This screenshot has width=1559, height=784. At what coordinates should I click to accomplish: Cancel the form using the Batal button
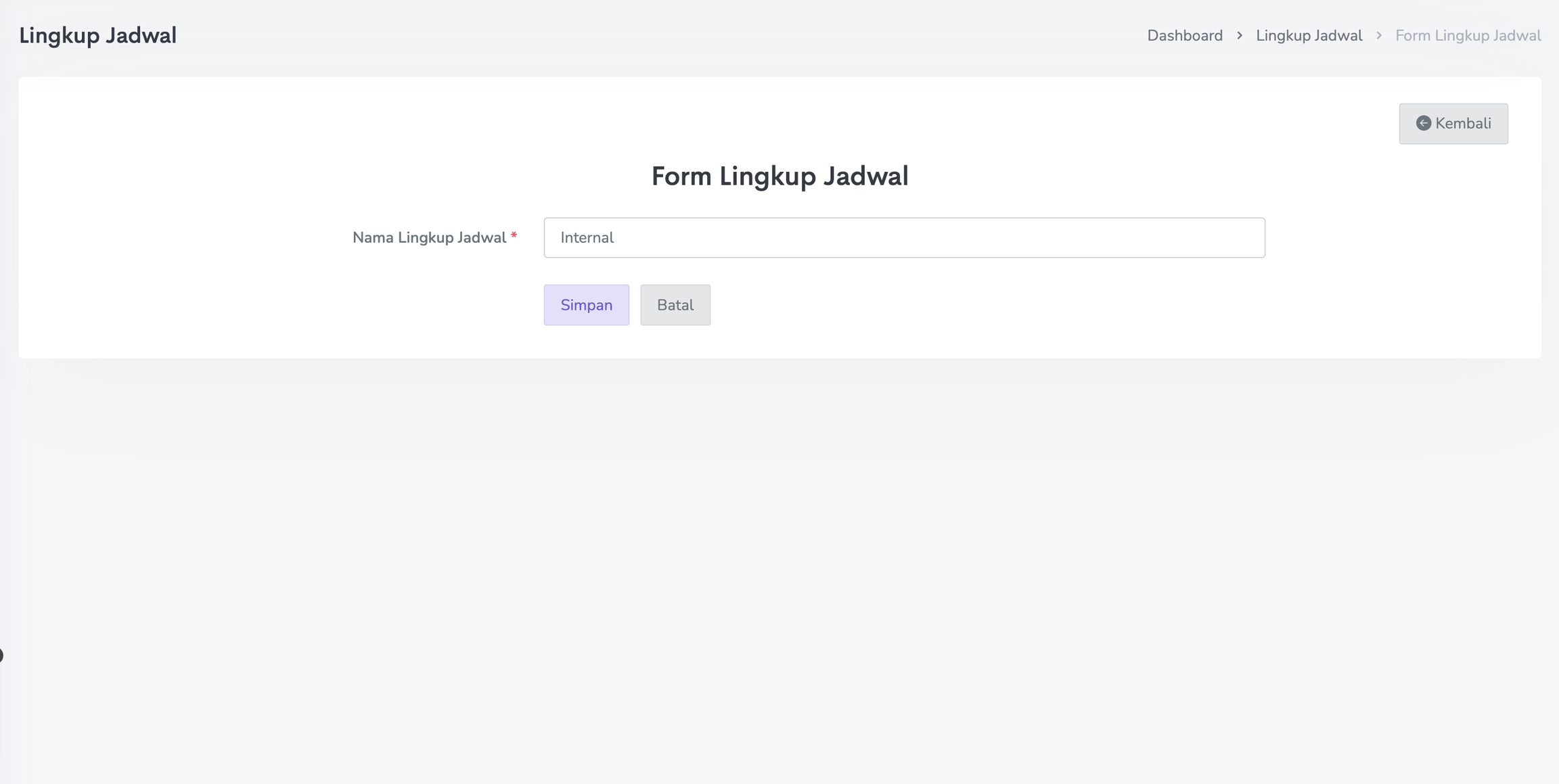(x=675, y=305)
